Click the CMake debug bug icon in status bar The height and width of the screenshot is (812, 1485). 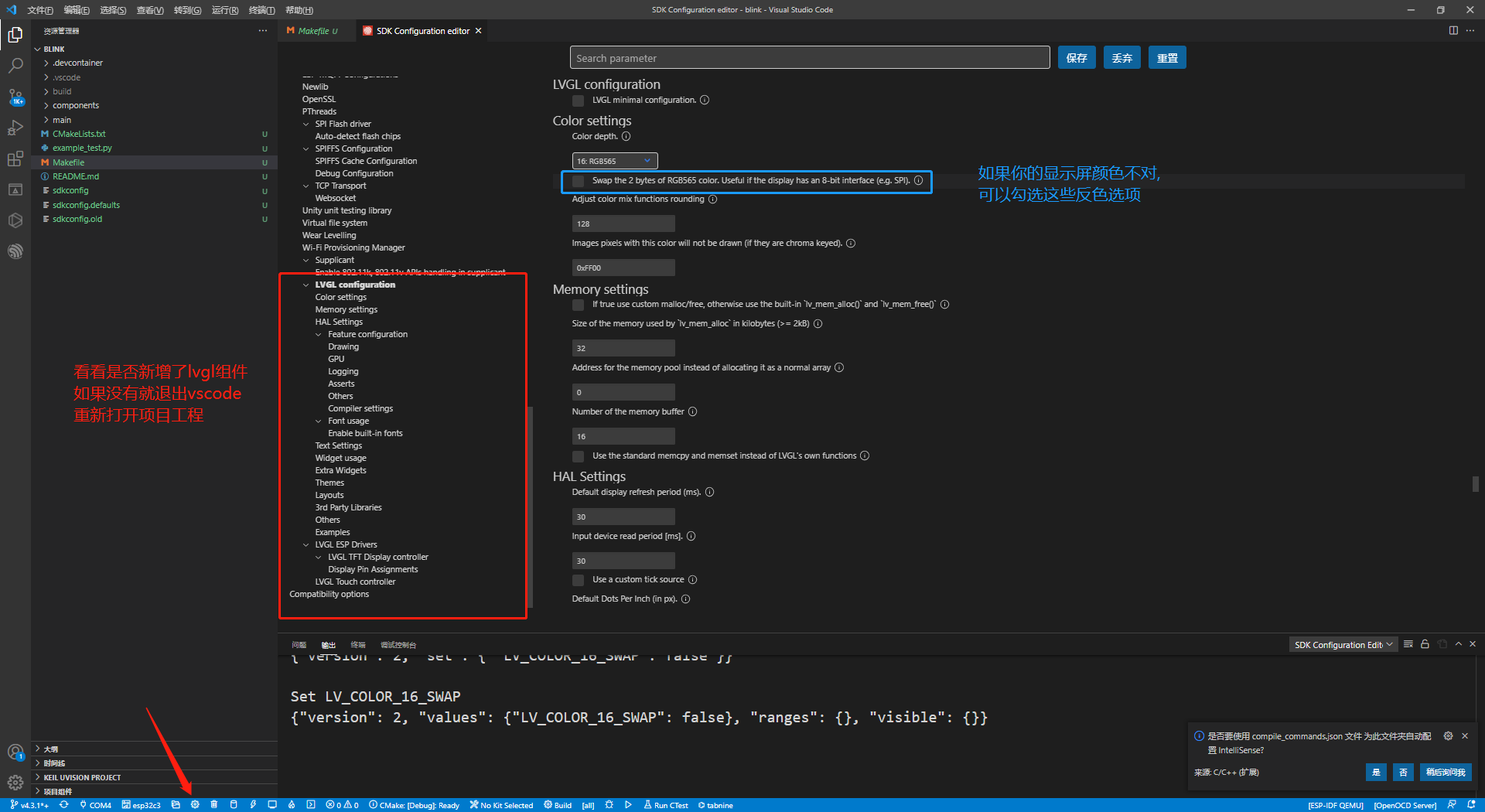609,805
